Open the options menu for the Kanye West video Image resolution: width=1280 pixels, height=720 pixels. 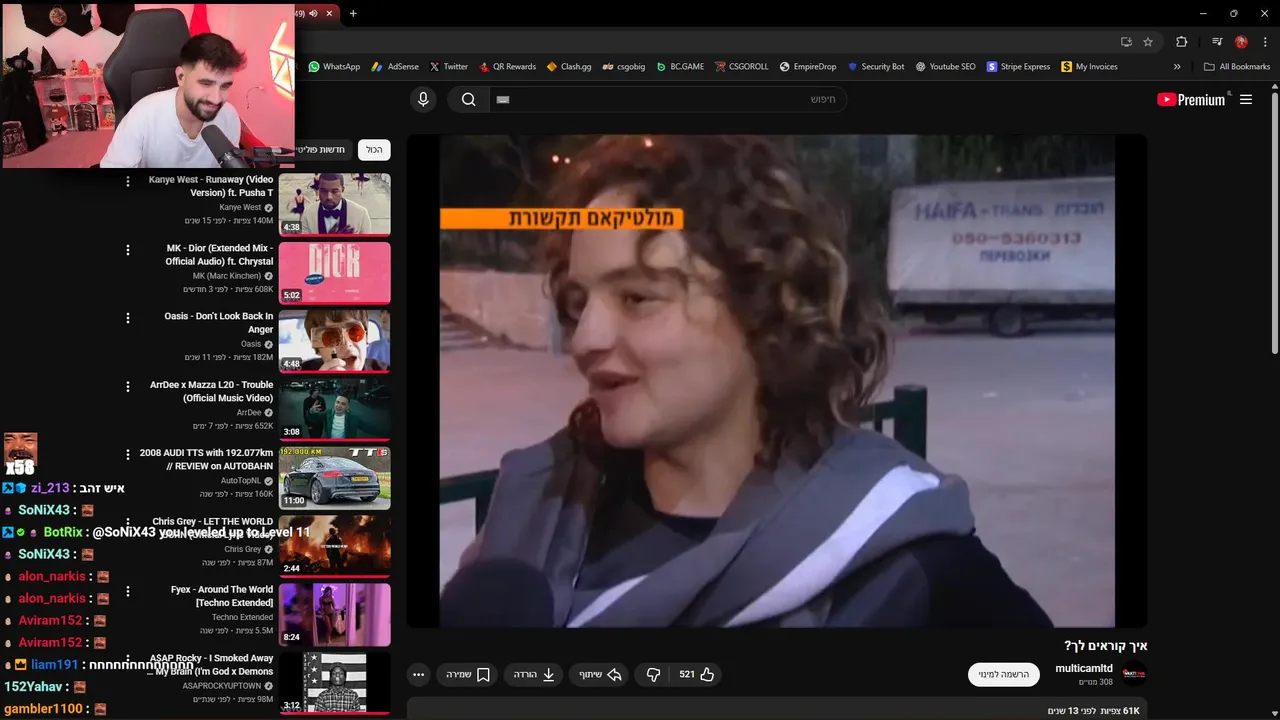pyautogui.click(x=127, y=181)
